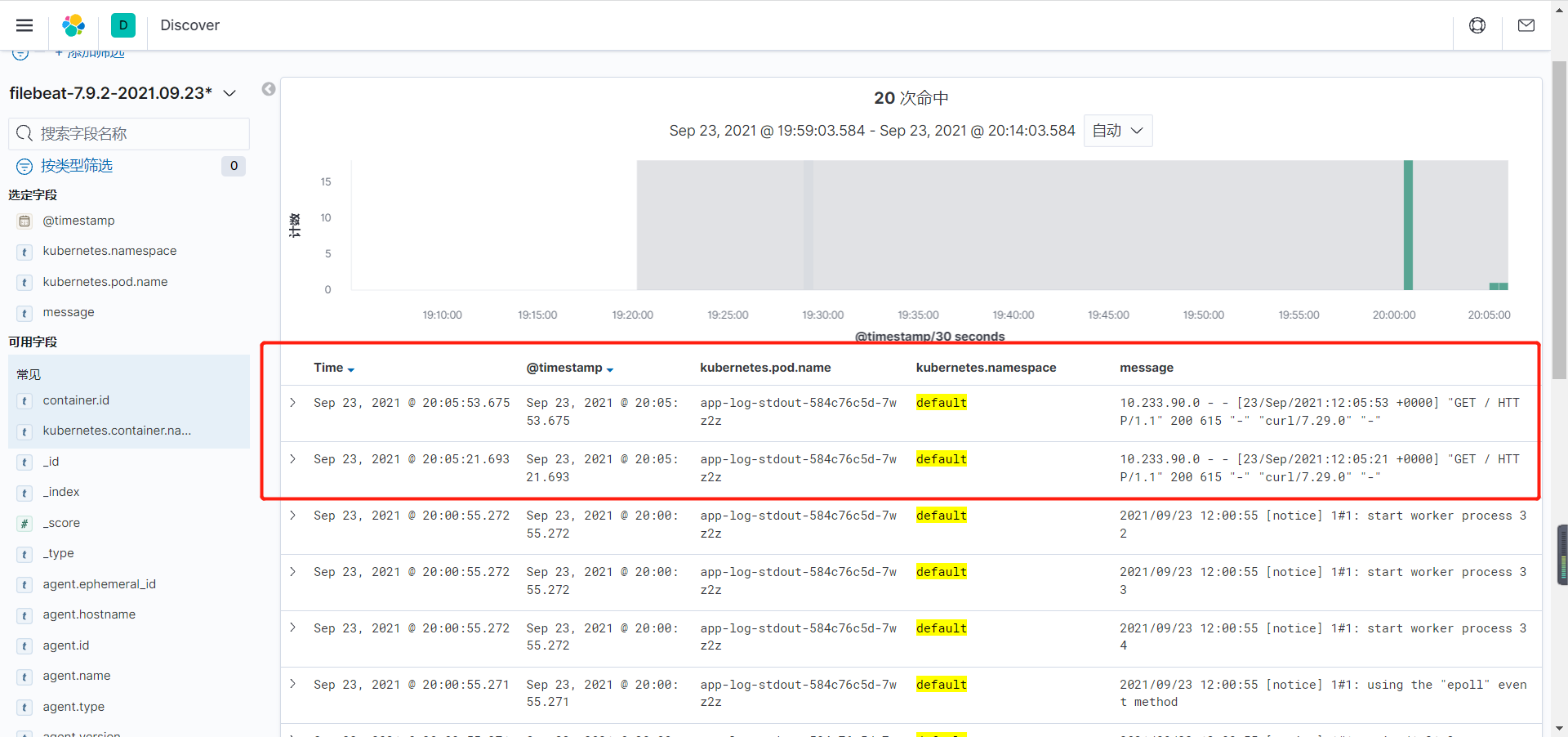The height and width of the screenshot is (737, 1568).
Task: Click the 可用字段 section heading
Action: [x=33, y=342]
